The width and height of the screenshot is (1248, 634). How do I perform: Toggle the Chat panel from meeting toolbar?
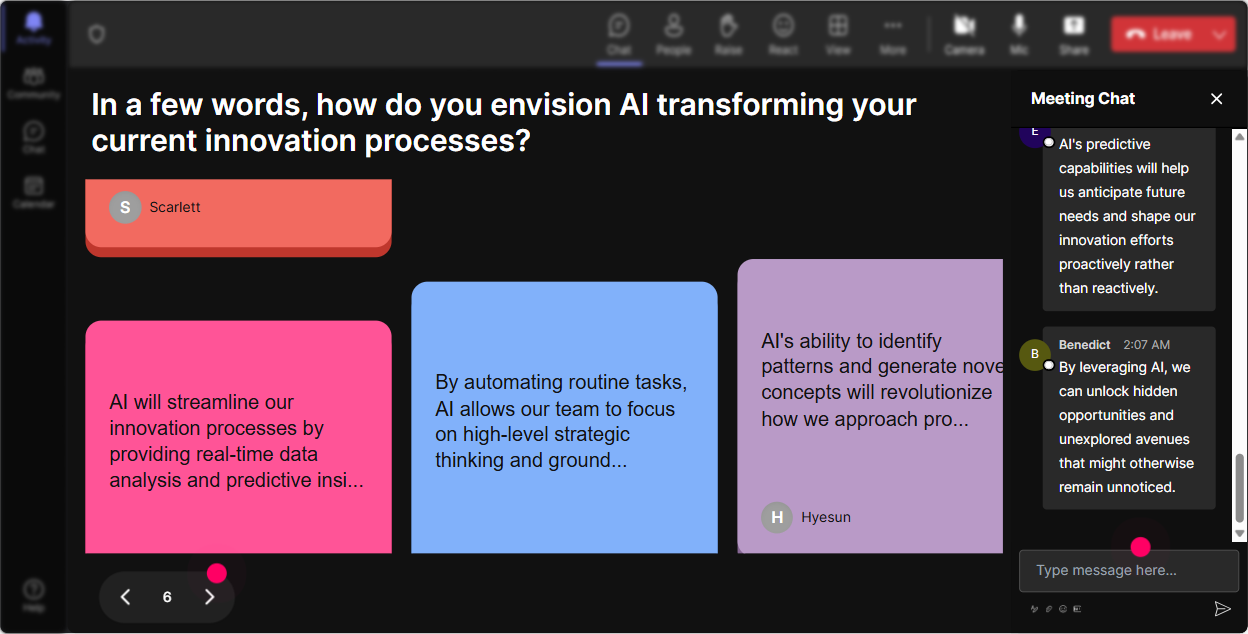619,34
